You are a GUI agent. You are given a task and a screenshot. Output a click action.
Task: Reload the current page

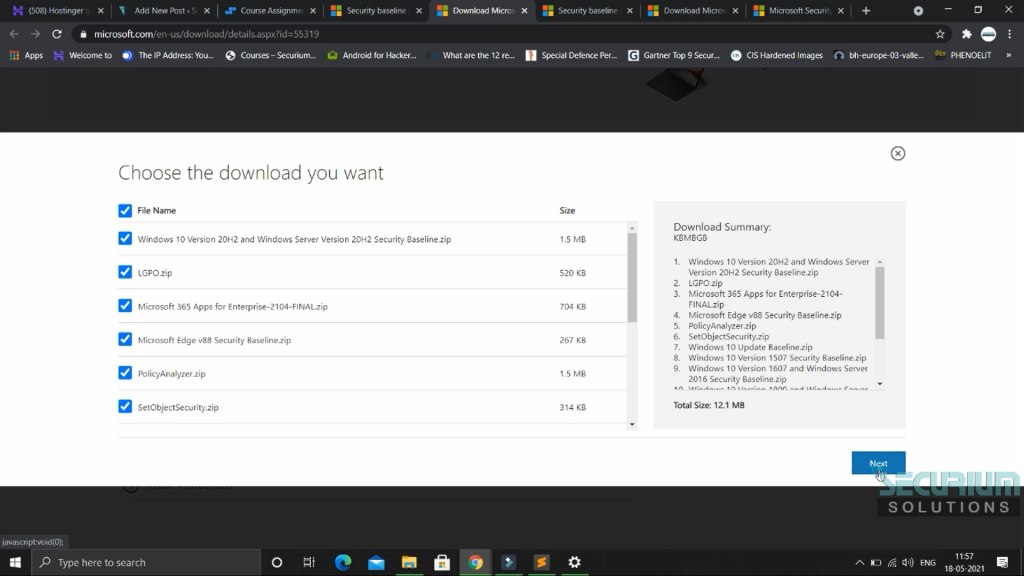[57, 34]
